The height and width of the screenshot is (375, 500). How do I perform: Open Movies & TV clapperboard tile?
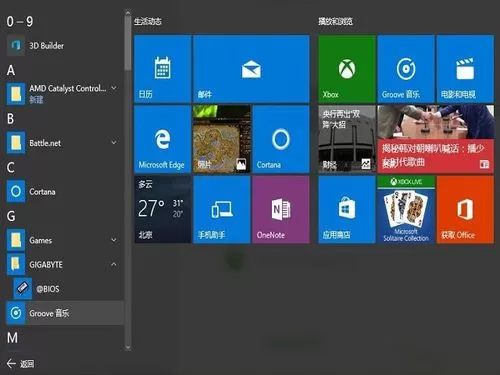coord(465,69)
